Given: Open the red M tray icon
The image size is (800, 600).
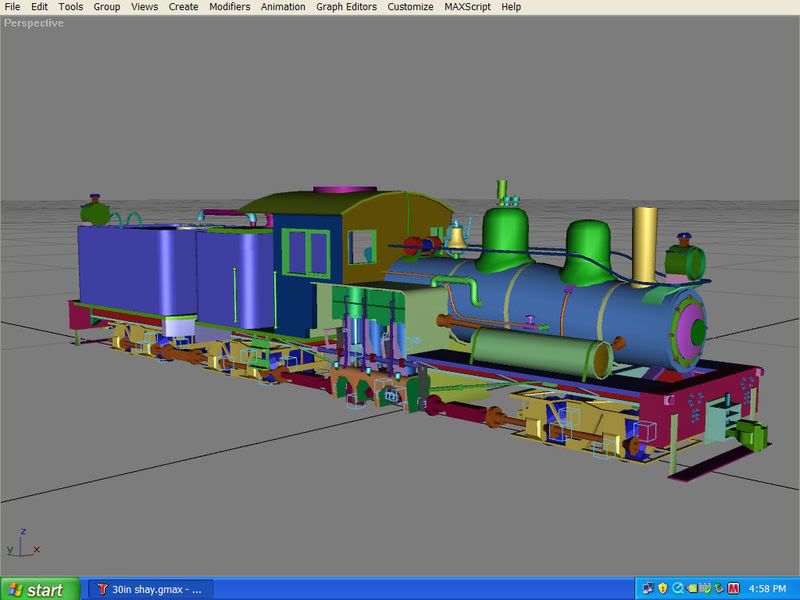Looking at the screenshot, I should point(733,589).
